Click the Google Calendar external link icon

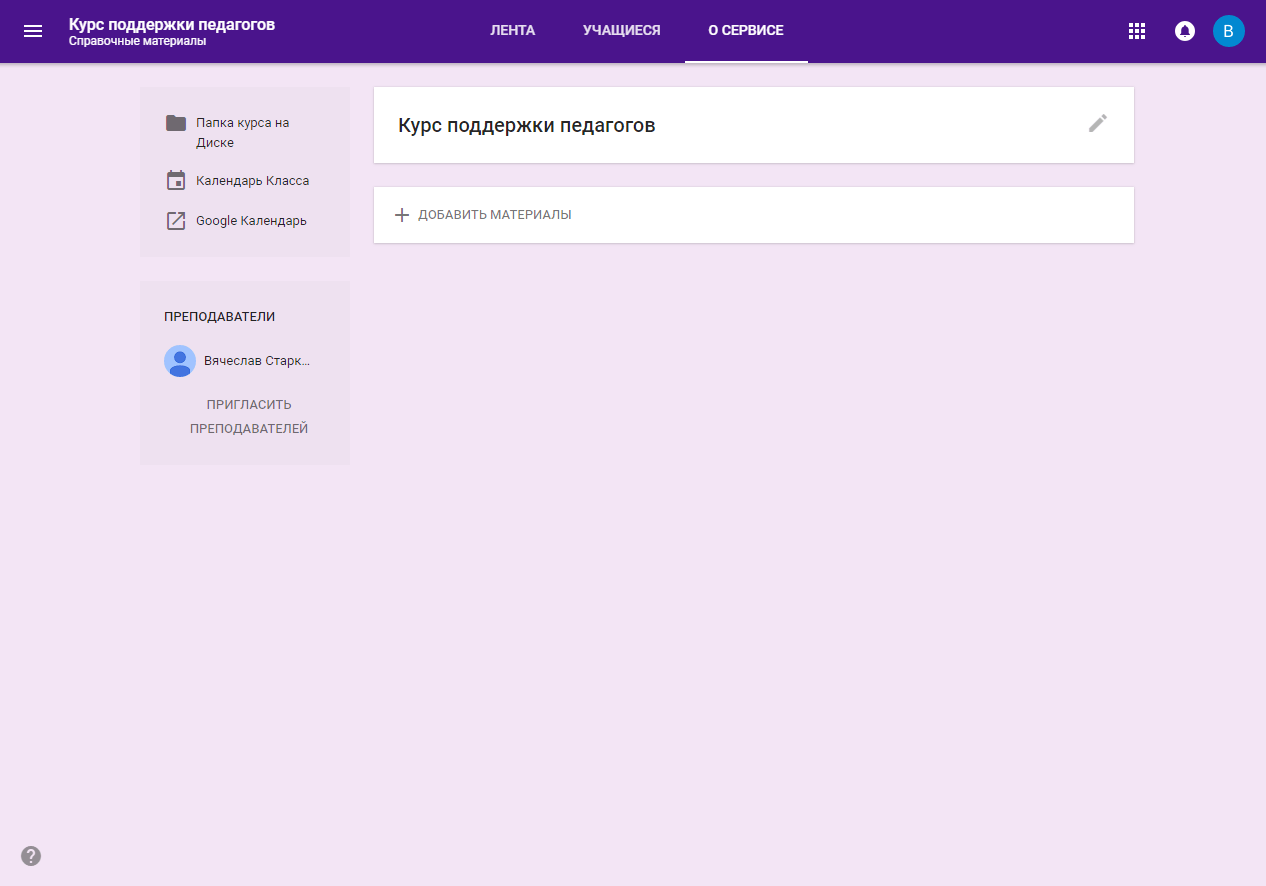tap(176, 221)
